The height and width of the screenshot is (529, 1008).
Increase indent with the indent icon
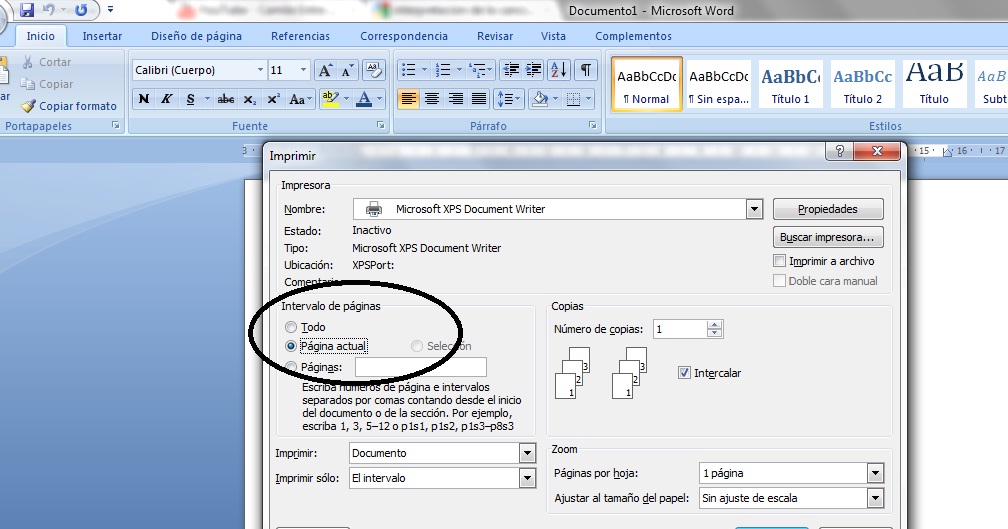click(x=534, y=69)
